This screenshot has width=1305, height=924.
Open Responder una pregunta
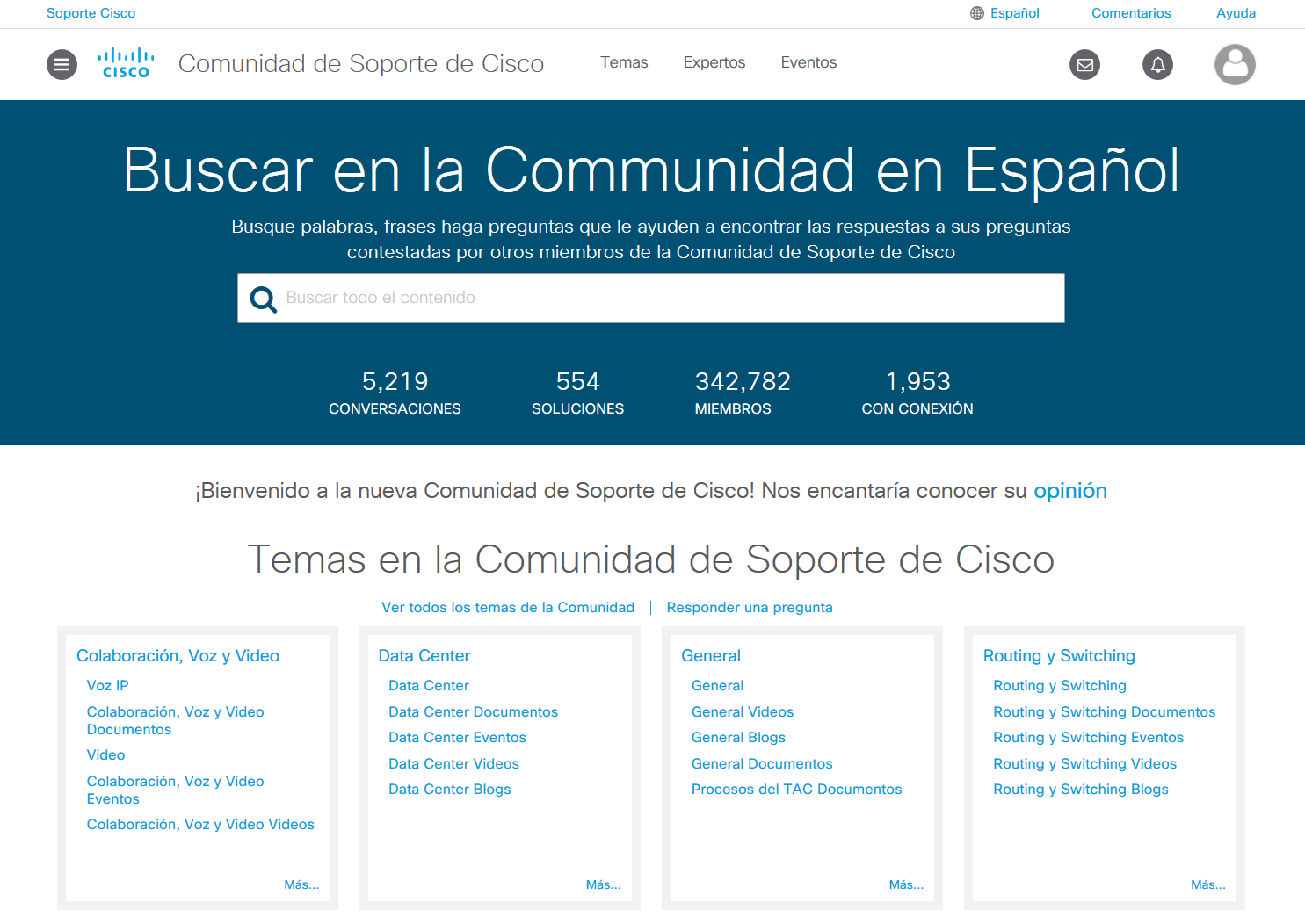point(750,607)
